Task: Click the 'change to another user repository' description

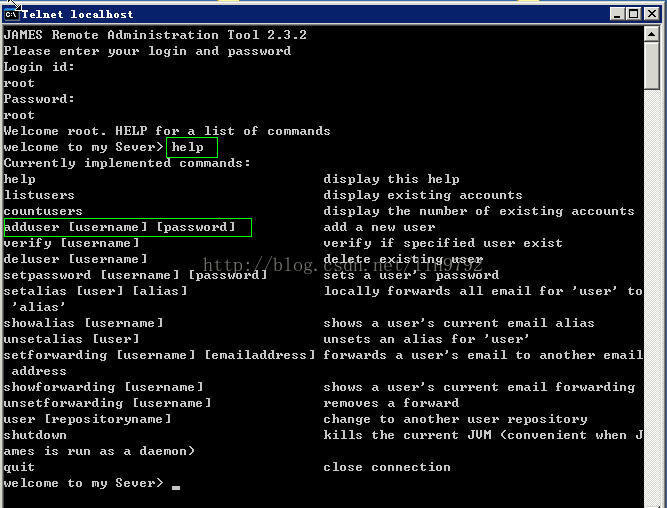Action: [455, 419]
